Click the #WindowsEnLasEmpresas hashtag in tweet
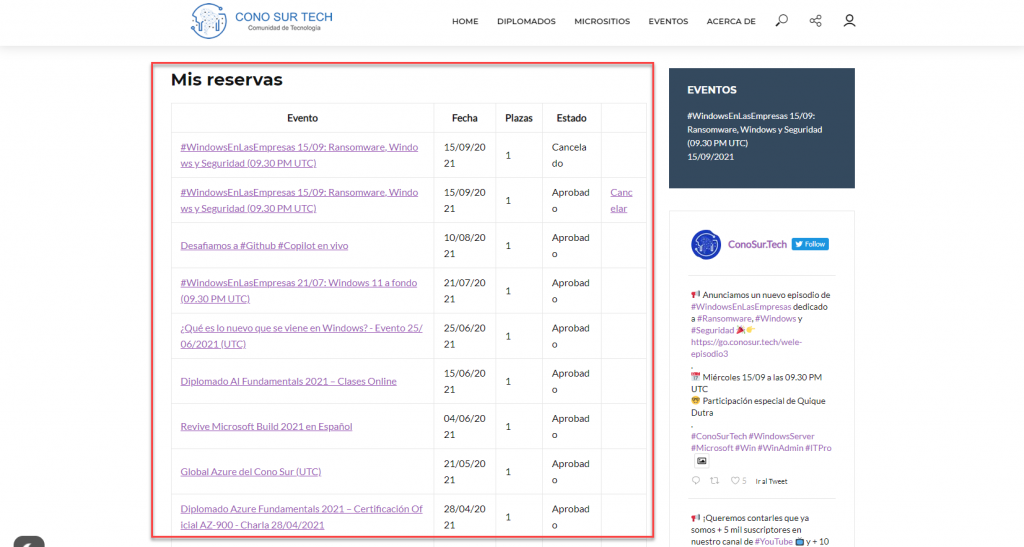1024x547 pixels. (x=741, y=307)
